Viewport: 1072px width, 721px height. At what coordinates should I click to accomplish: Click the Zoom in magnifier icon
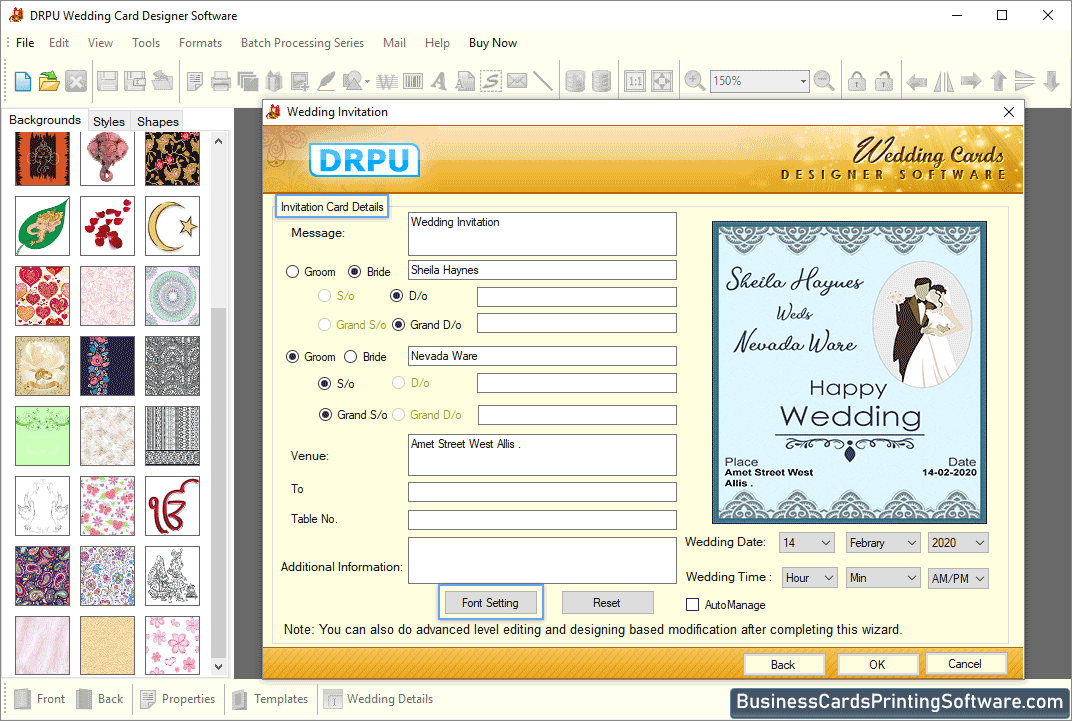pos(695,81)
